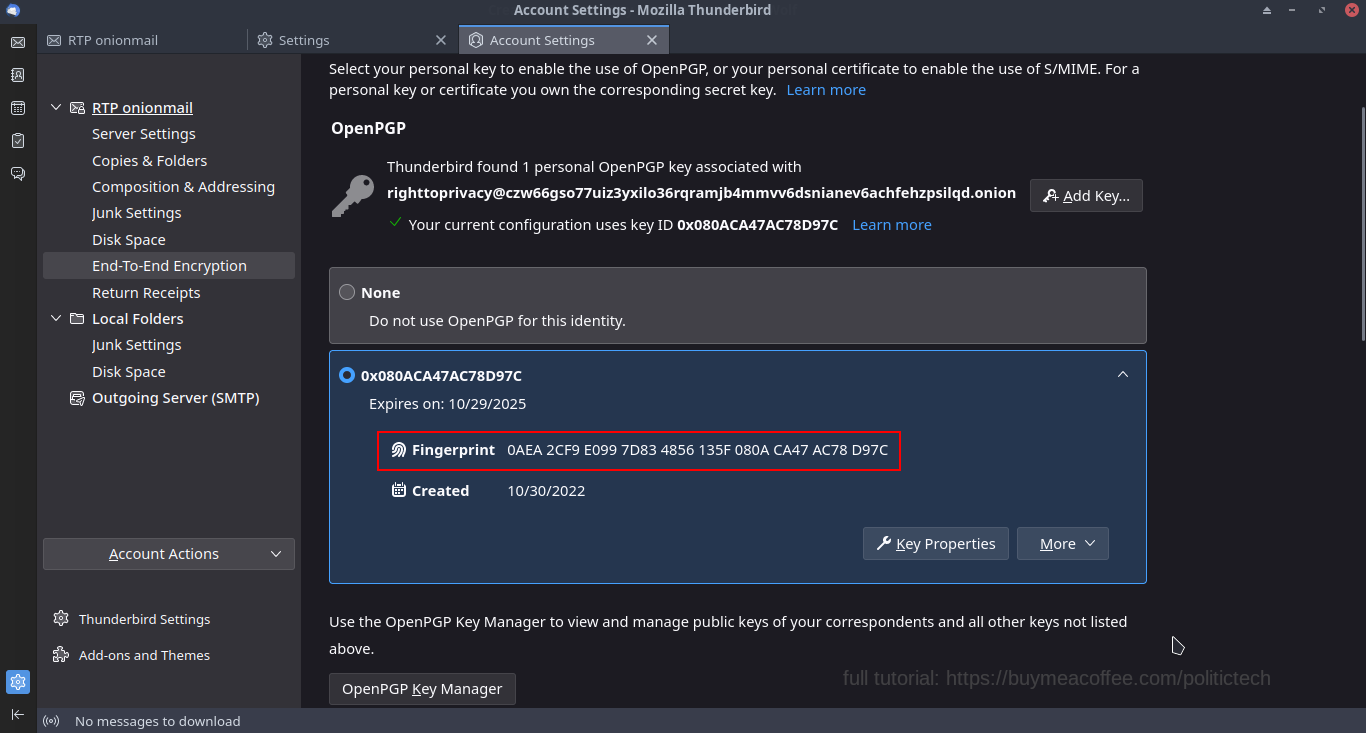Click Expires on: 10/29/2025 text
1366x733 pixels.
coord(447,404)
